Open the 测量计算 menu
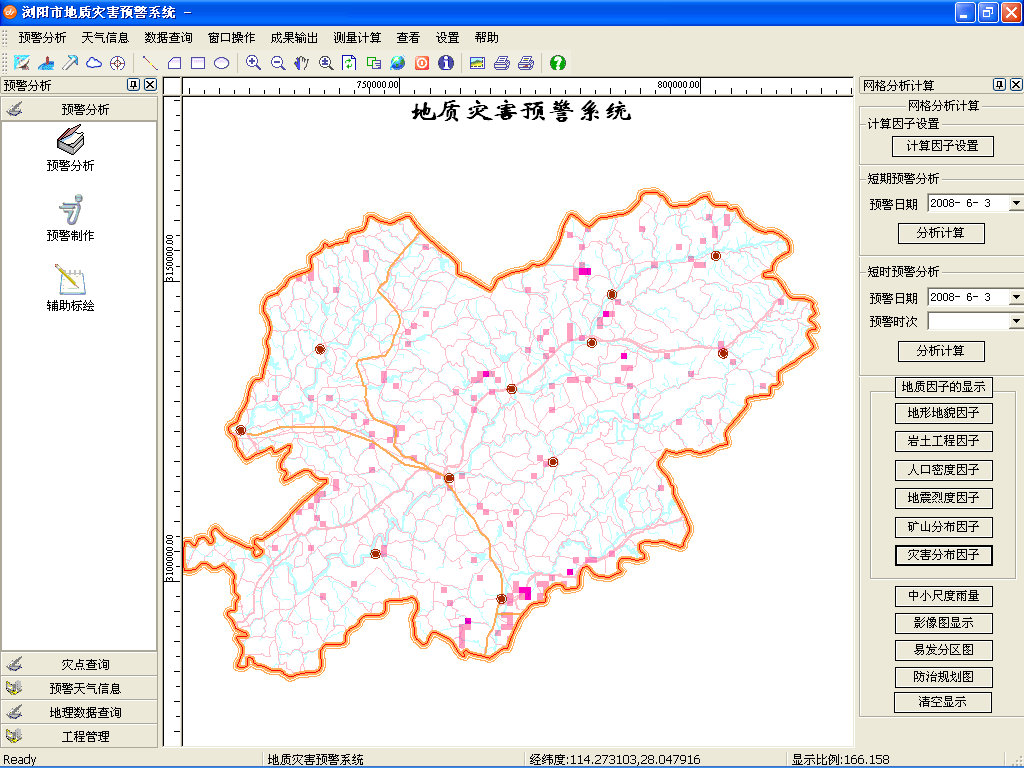 pyautogui.click(x=357, y=38)
